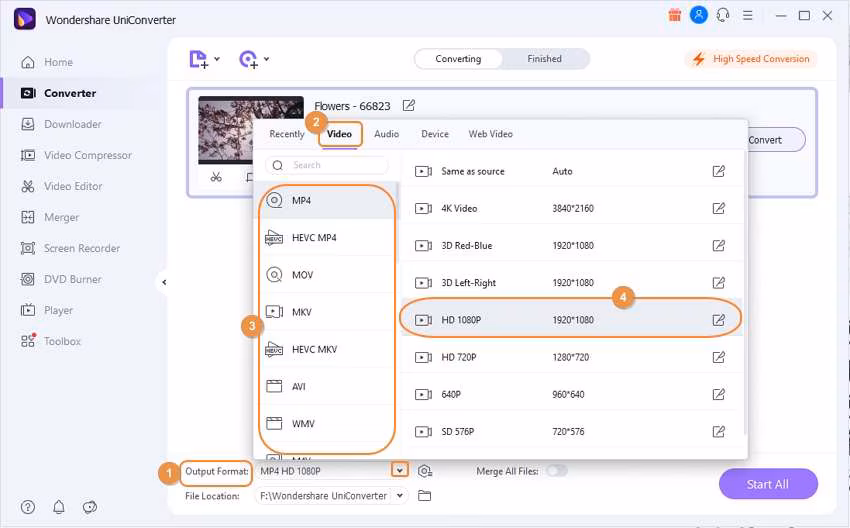Open the headset support icon
Viewport: 850px width, 528px height.
(723, 15)
